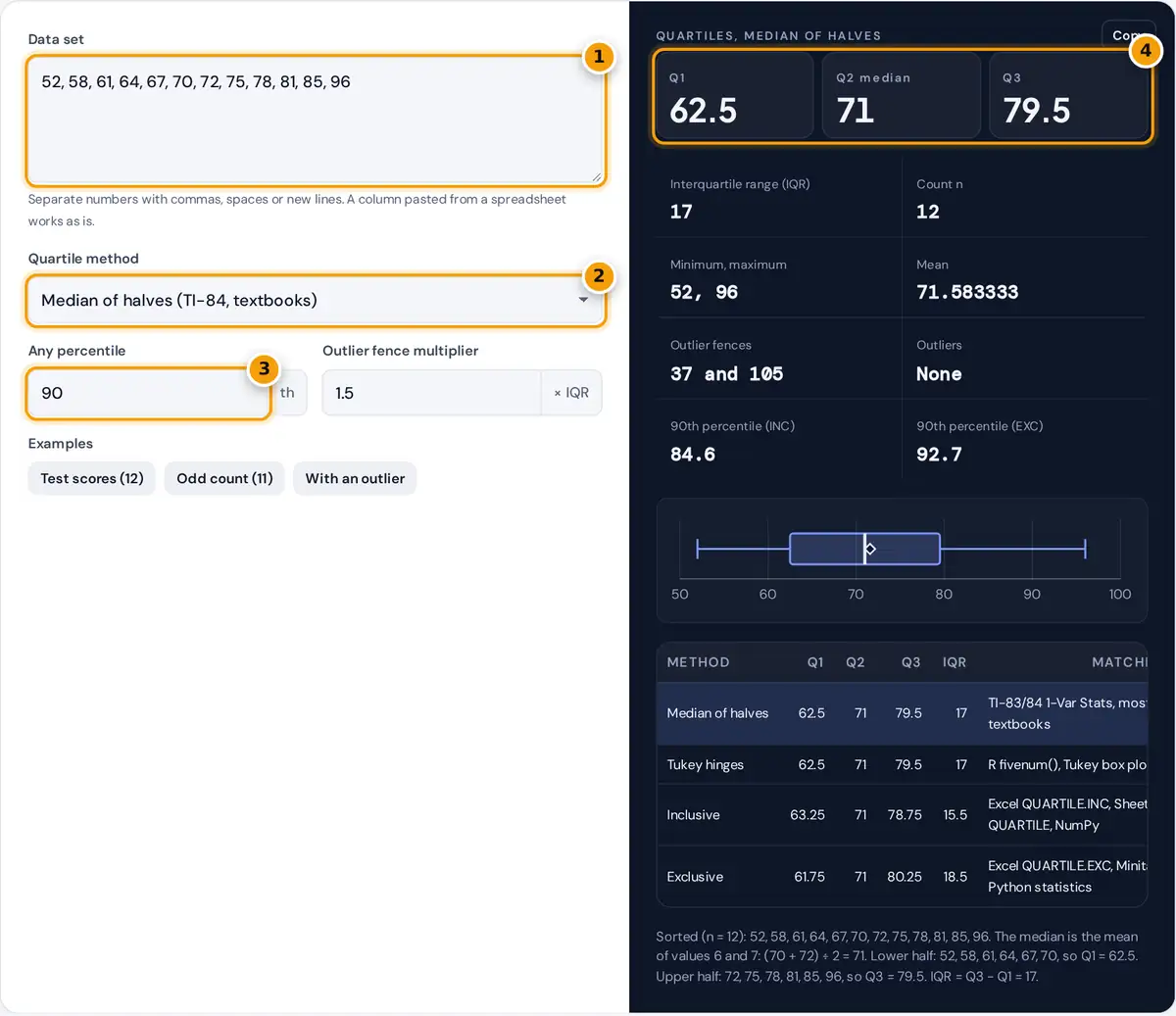Select the Q2 median 71 card
Image resolution: width=1176 pixels, height=1016 pixels.
pyautogui.click(x=902, y=96)
